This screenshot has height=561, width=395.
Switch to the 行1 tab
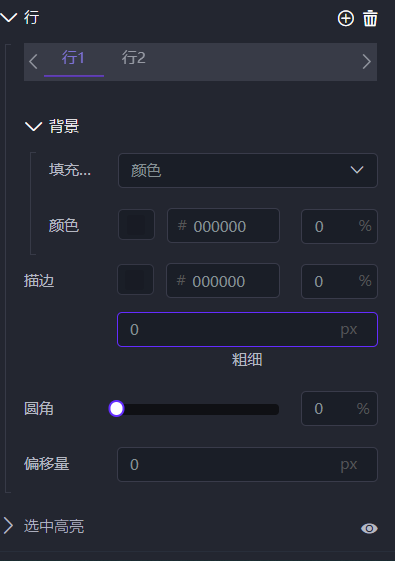coord(74,58)
